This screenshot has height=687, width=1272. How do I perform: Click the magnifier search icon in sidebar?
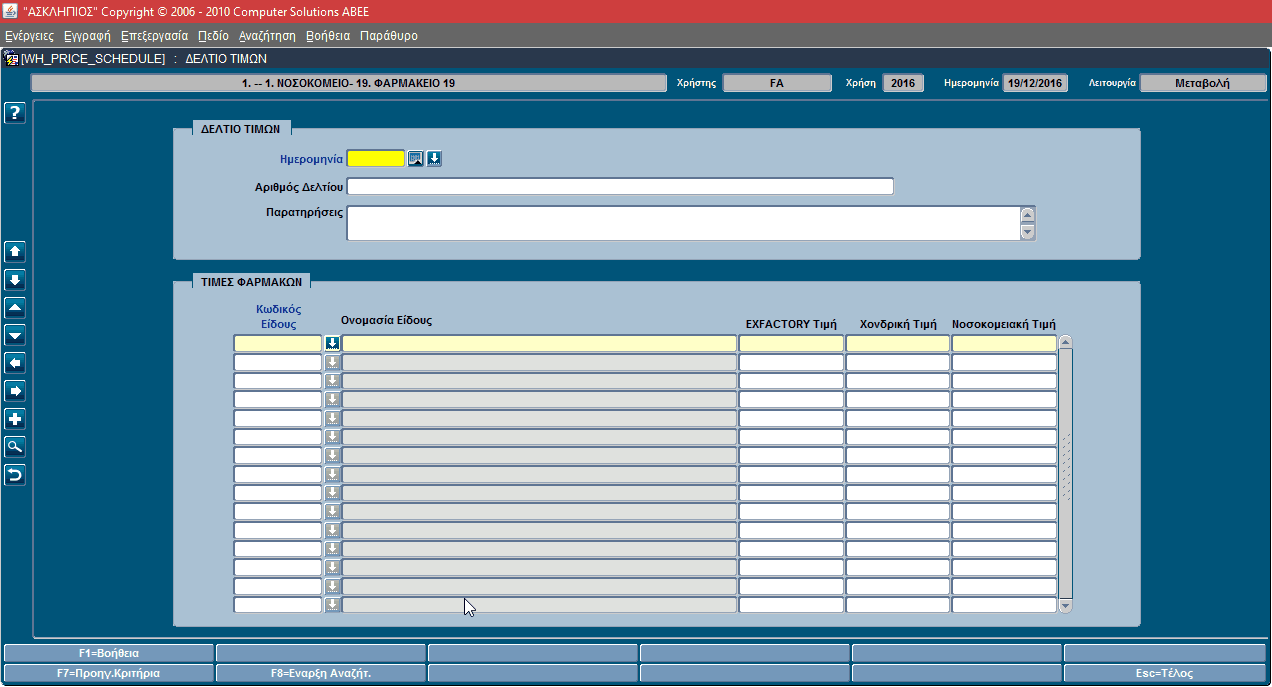click(x=15, y=447)
